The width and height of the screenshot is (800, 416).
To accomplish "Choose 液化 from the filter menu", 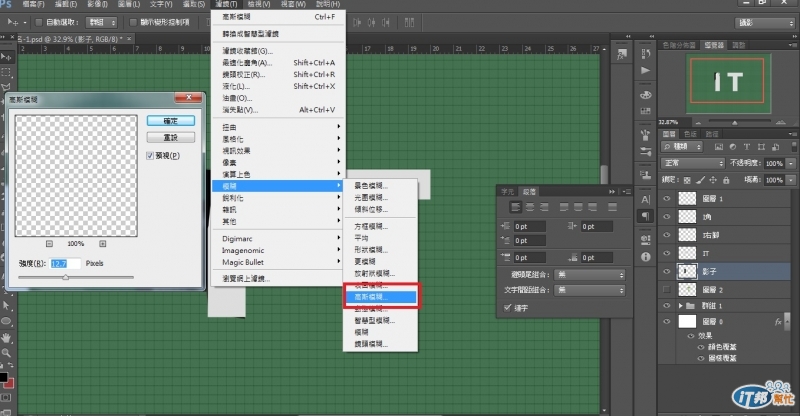I will tap(278, 86).
